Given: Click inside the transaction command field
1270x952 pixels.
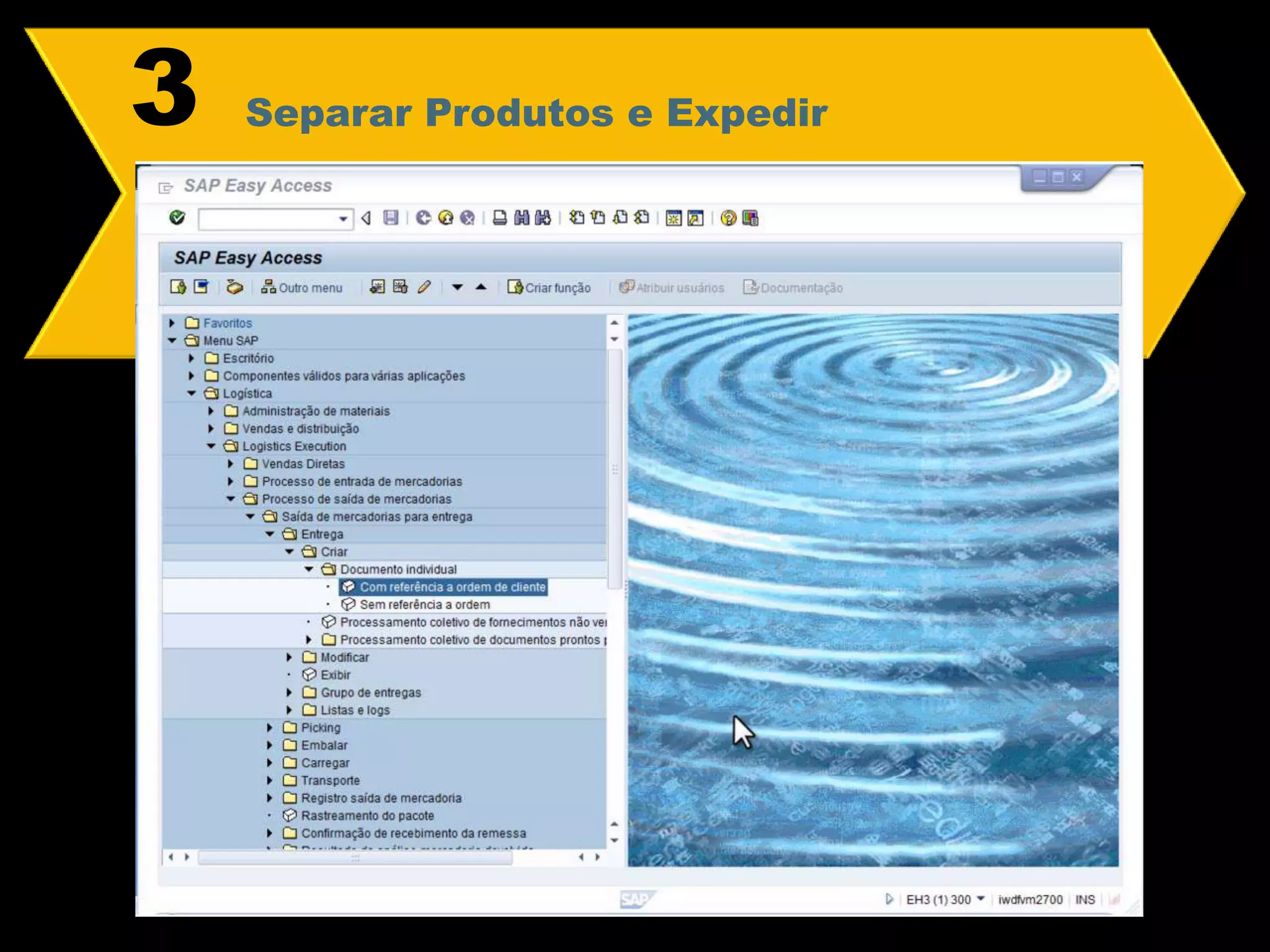Looking at the screenshot, I should pyautogui.click(x=269, y=219).
